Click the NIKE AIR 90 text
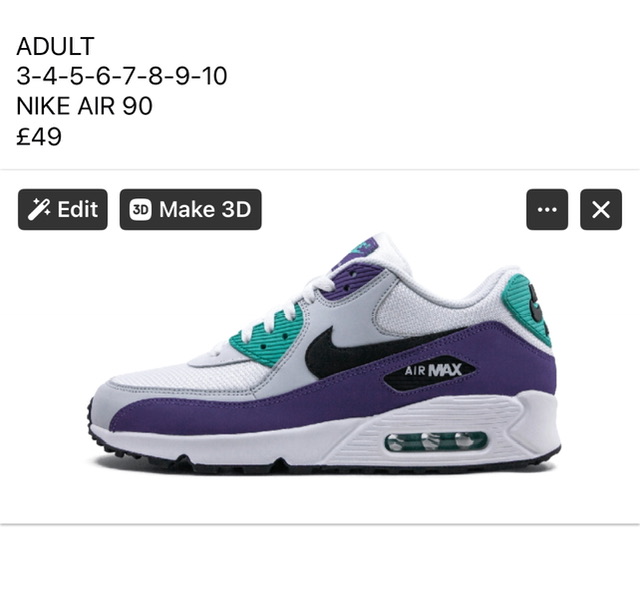The width and height of the screenshot is (640, 603). (84, 106)
